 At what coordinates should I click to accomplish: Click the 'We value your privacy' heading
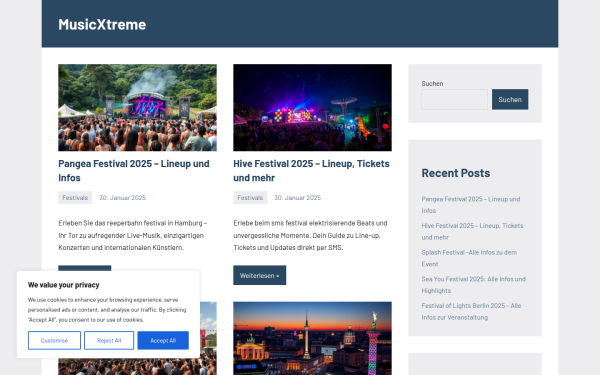pyautogui.click(x=64, y=285)
